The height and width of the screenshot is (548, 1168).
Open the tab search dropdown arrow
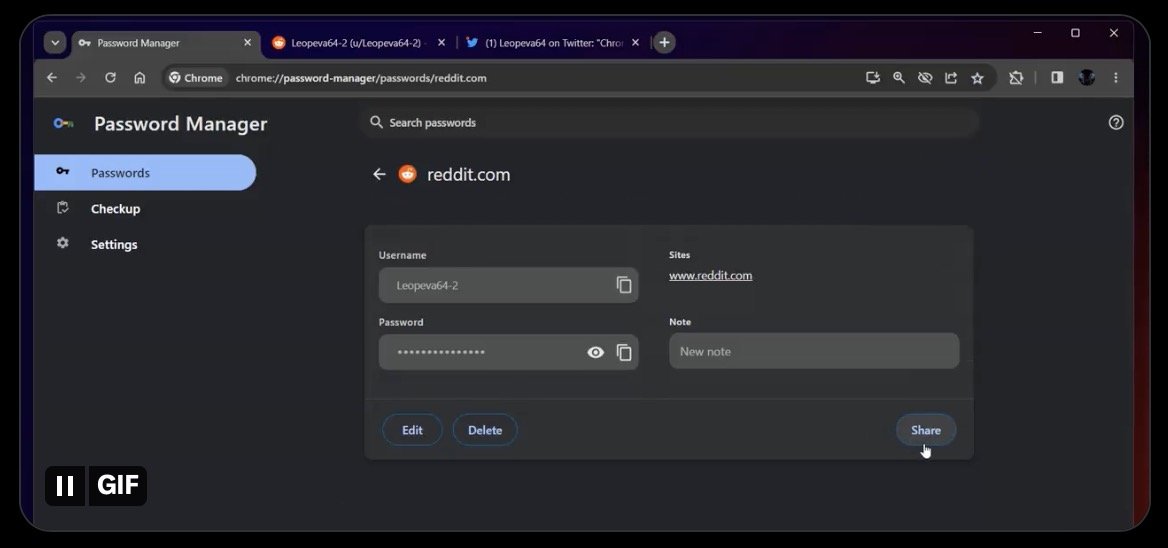pyautogui.click(x=55, y=42)
